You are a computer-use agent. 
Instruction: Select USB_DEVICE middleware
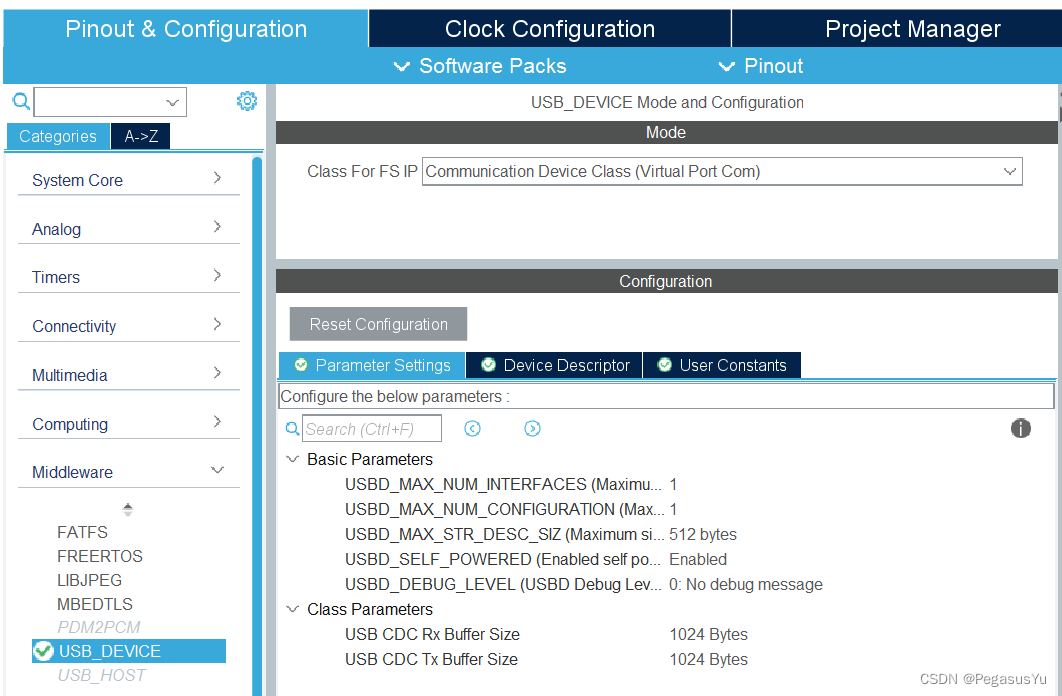click(129, 651)
